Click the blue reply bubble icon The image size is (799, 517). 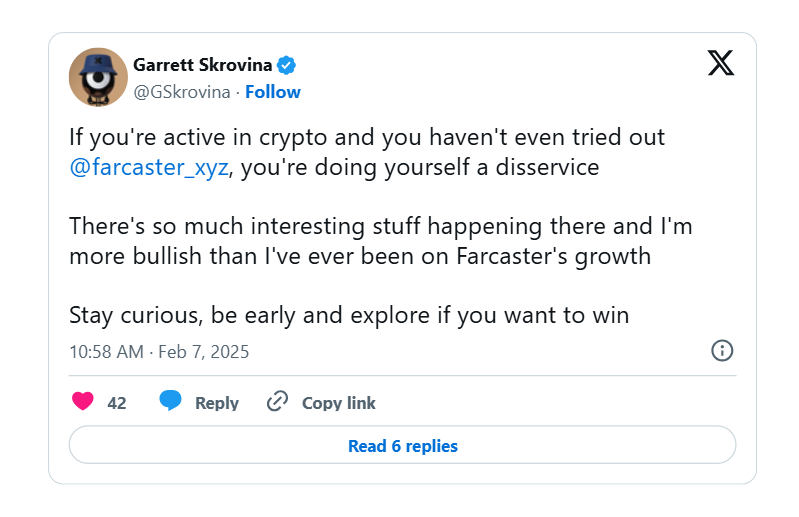[x=171, y=401]
